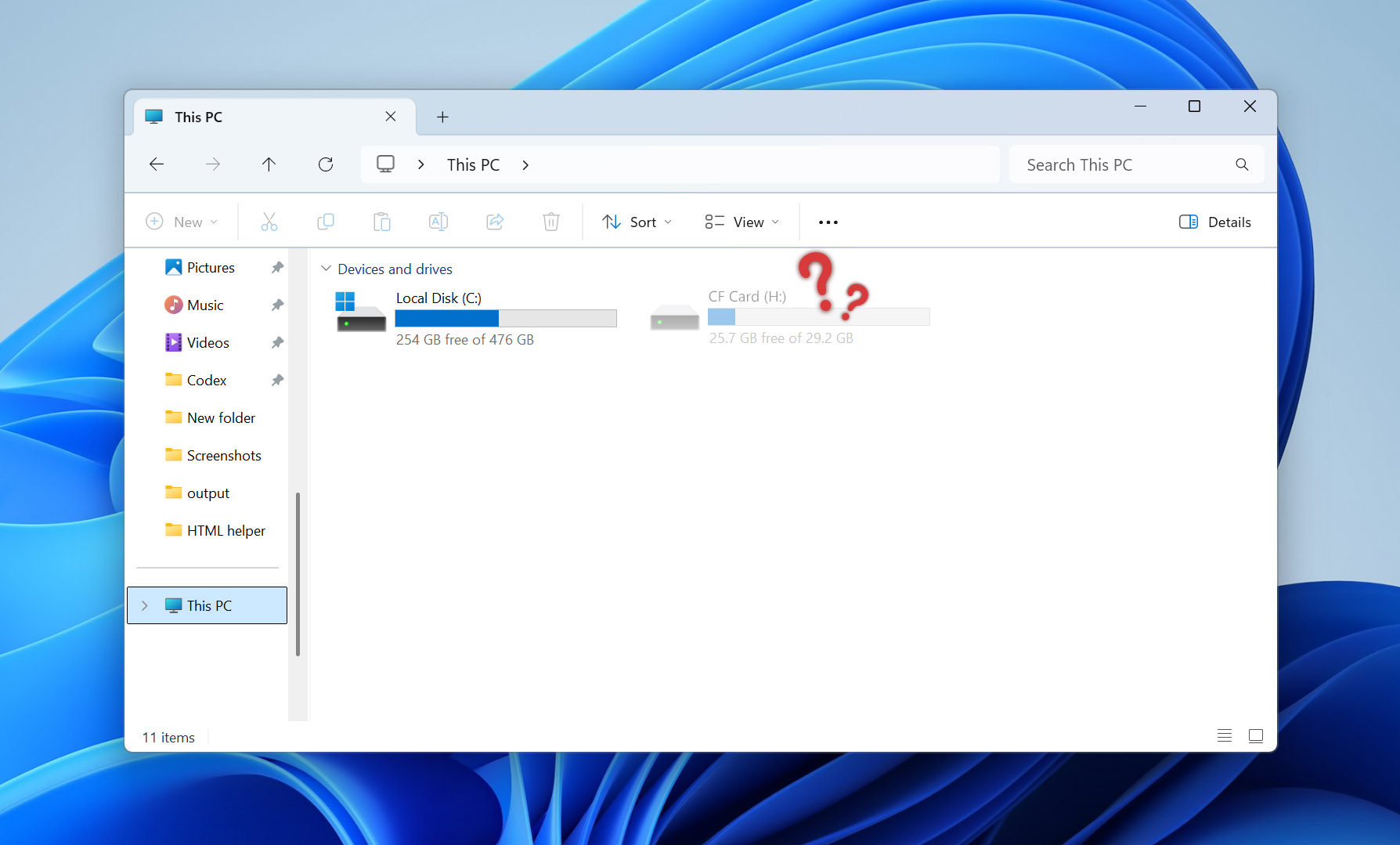Viewport: 1400px width, 845px height.
Task: Click the CF Card (H:) usage bar
Action: tap(818, 316)
